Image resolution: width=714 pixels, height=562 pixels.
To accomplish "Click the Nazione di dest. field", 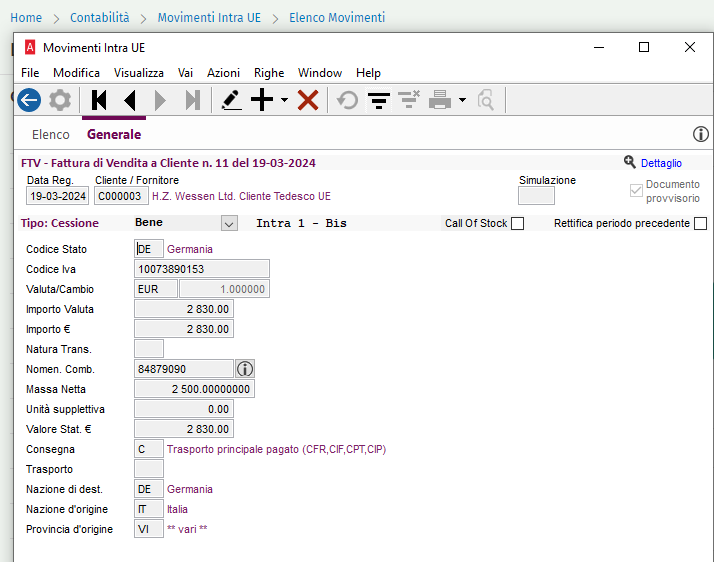I will click(149, 489).
